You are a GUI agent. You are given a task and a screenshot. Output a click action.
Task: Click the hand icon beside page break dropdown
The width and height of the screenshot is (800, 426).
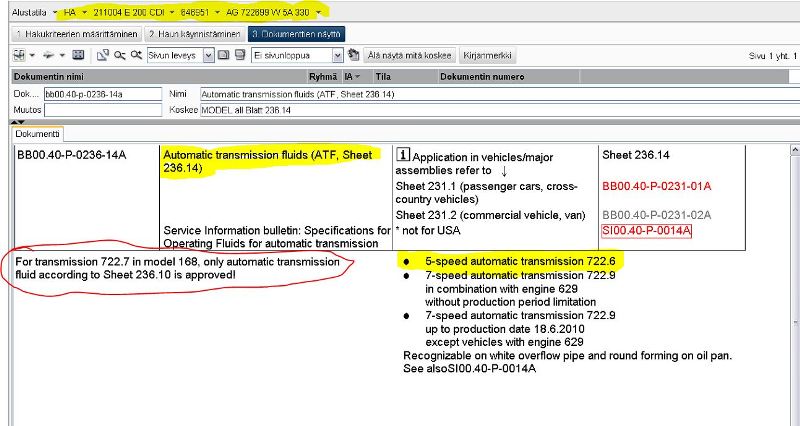tap(354, 55)
